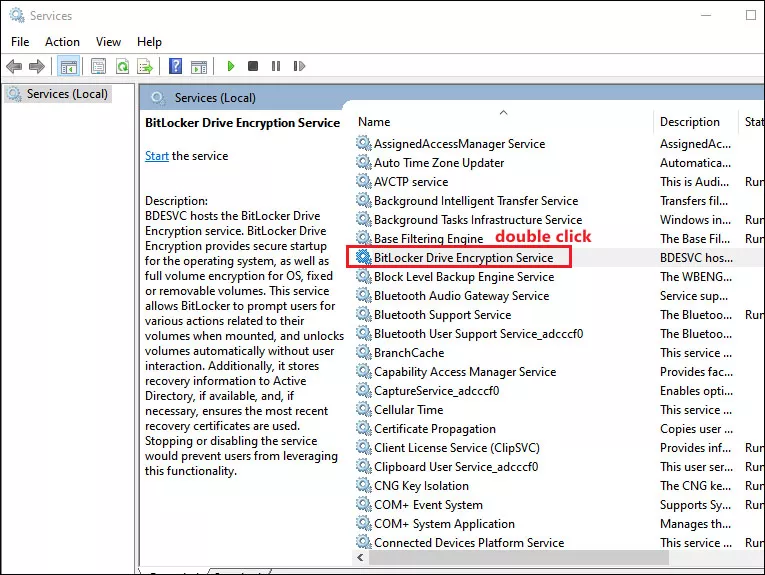Click the Export List toolbar icon
The width and height of the screenshot is (765, 575).
[145, 66]
